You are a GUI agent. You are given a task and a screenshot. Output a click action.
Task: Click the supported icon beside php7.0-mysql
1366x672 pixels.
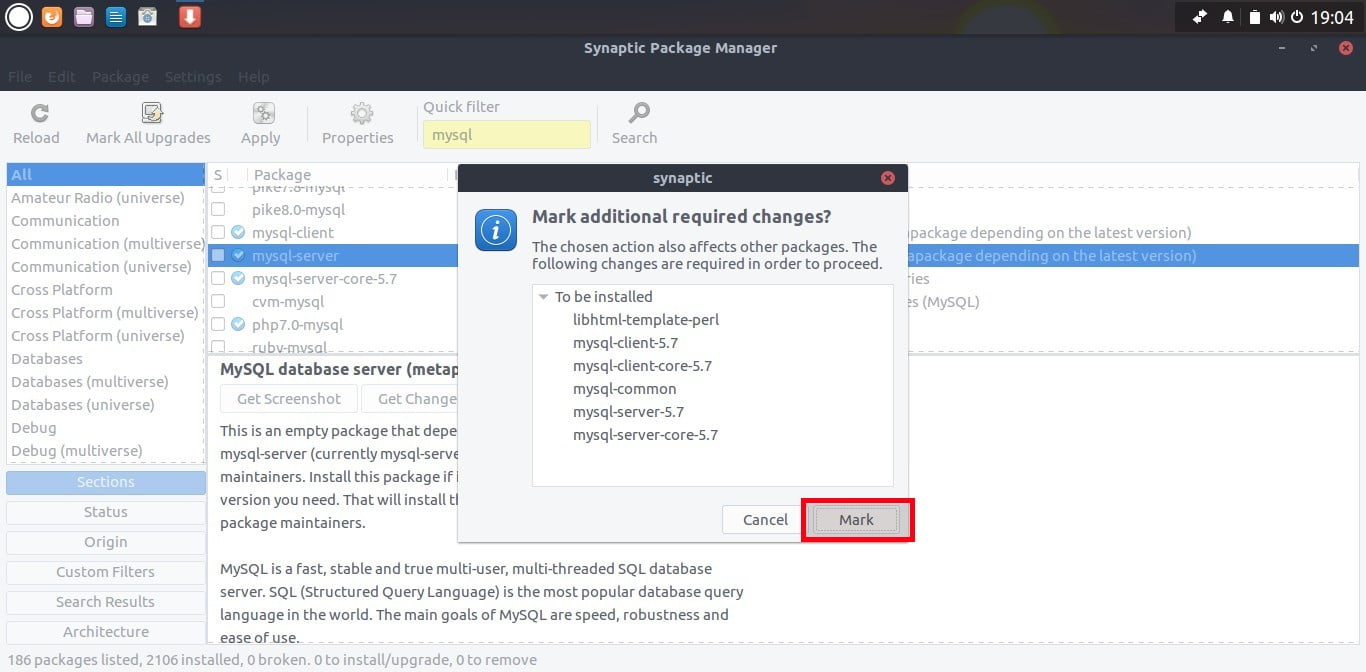click(x=238, y=325)
